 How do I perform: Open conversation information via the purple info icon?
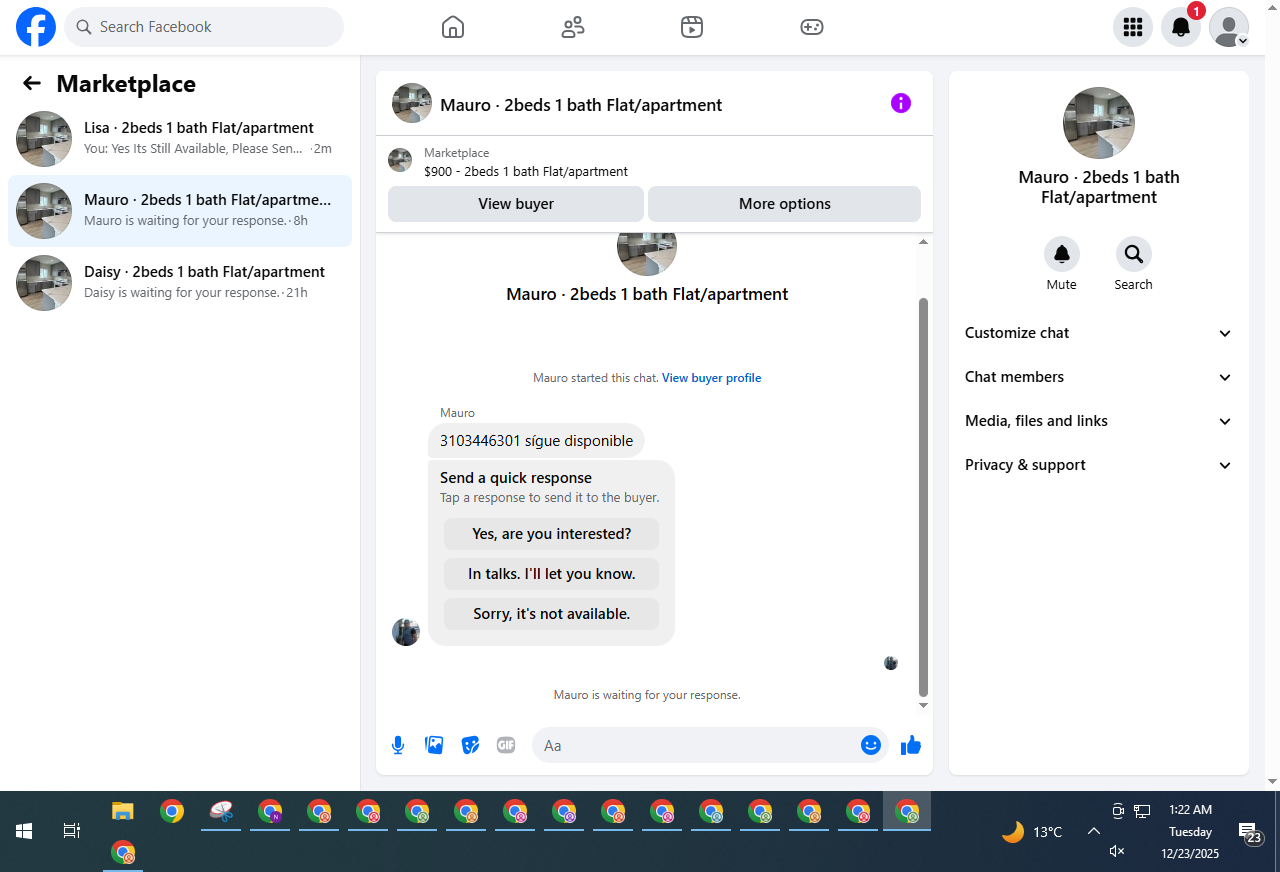click(901, 103)
